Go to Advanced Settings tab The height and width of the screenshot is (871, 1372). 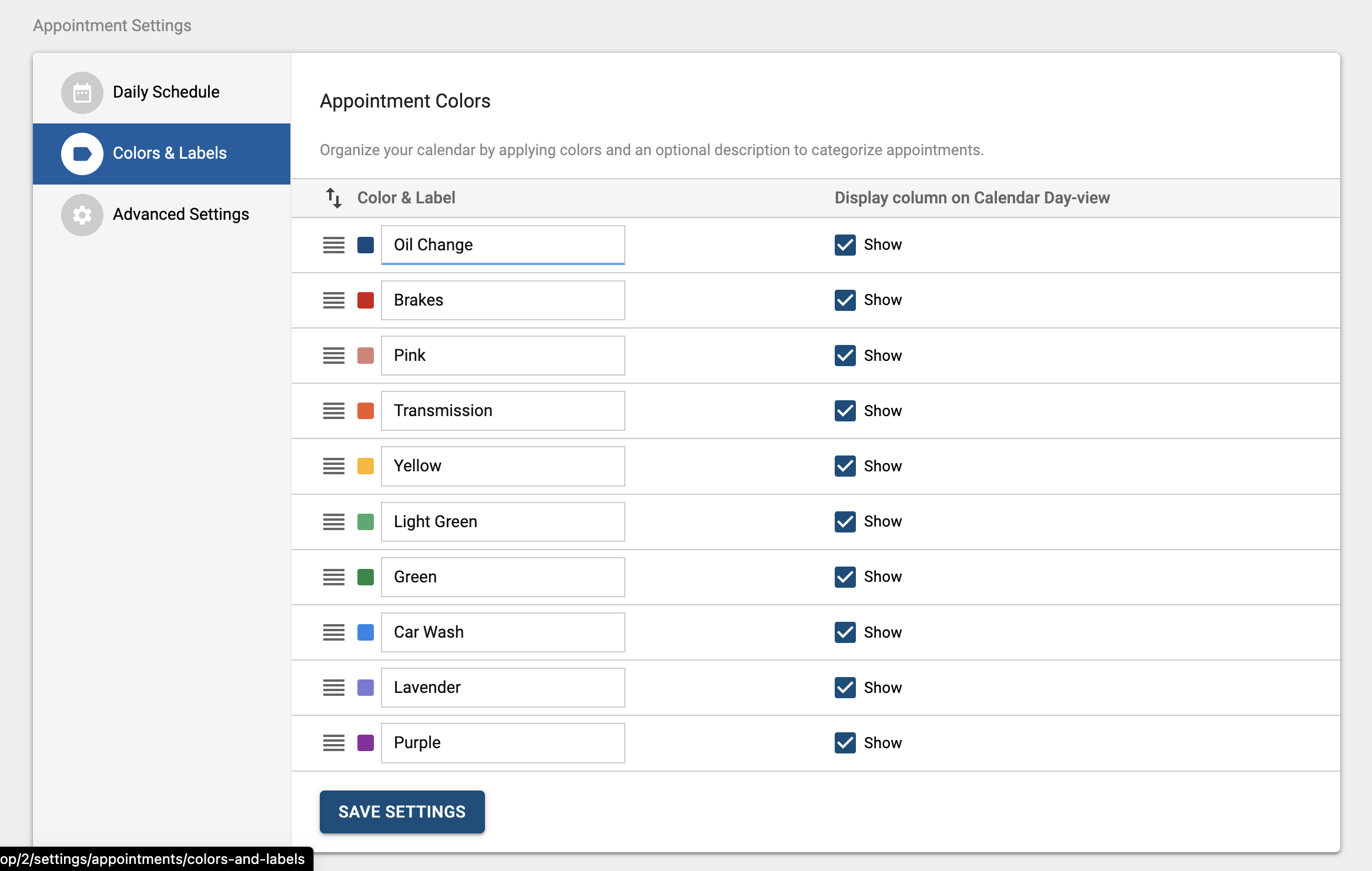tap(162, 215)
